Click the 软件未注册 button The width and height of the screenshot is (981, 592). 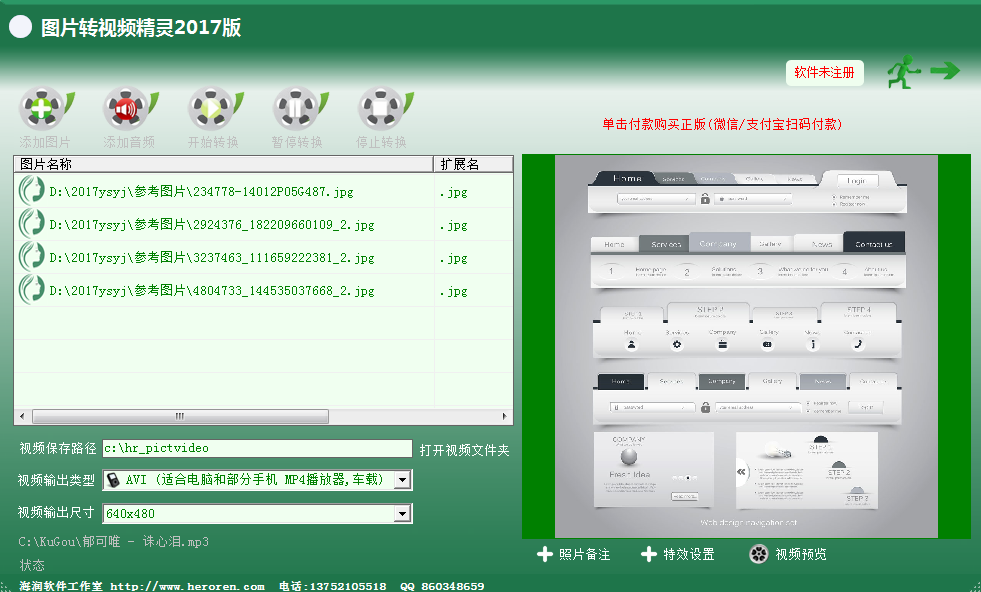(825, 73)
